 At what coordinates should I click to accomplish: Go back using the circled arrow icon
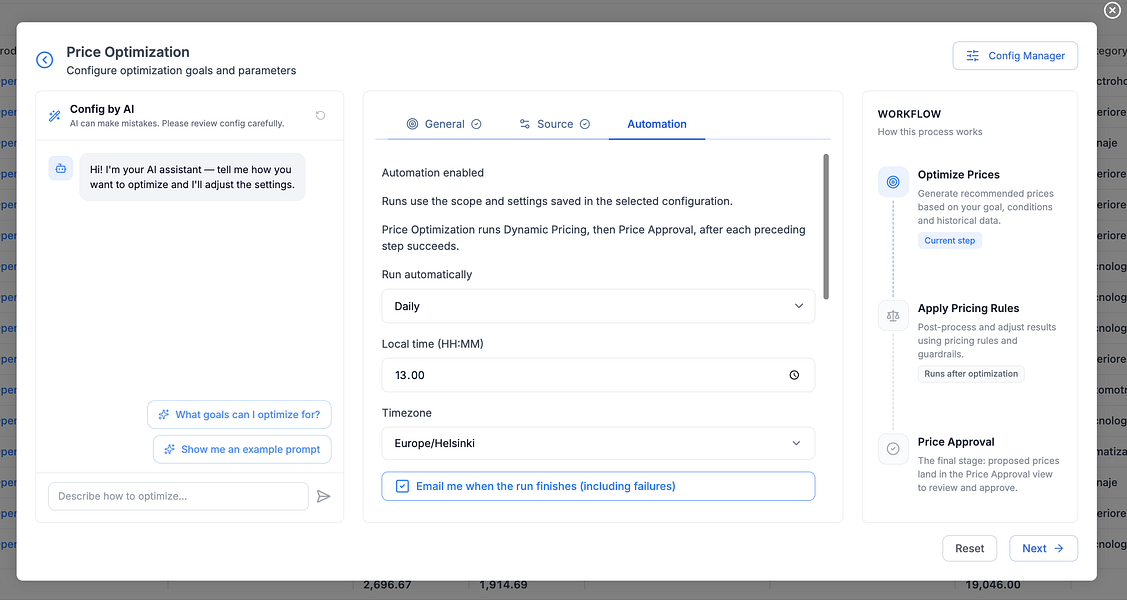[x=45, y=60]
